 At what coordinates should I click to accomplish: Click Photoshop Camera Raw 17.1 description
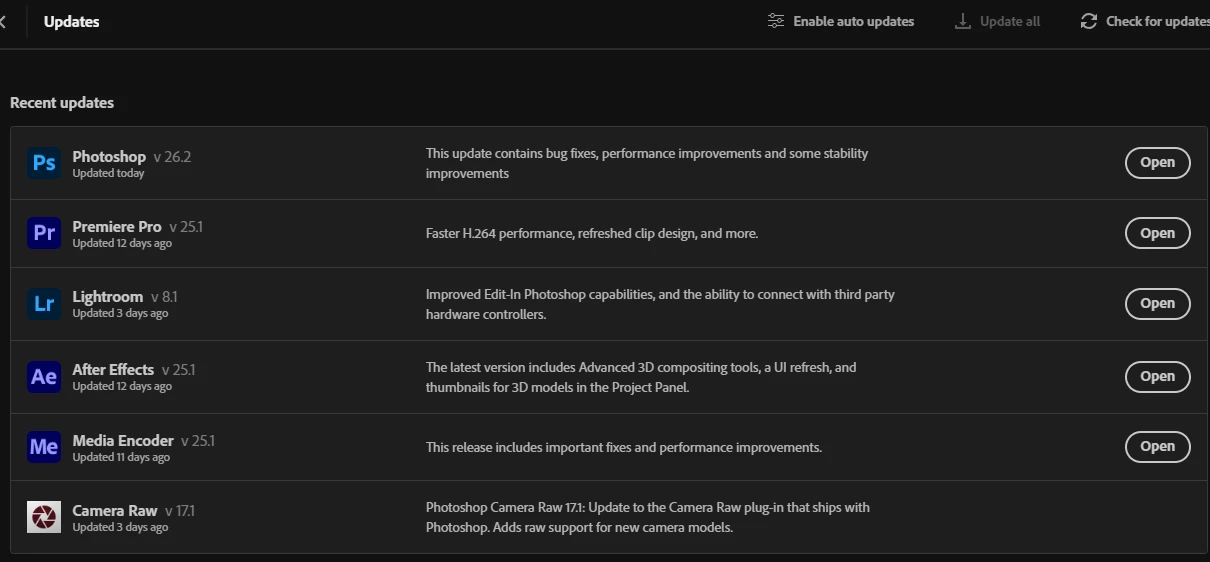click(x=648, y=517)
